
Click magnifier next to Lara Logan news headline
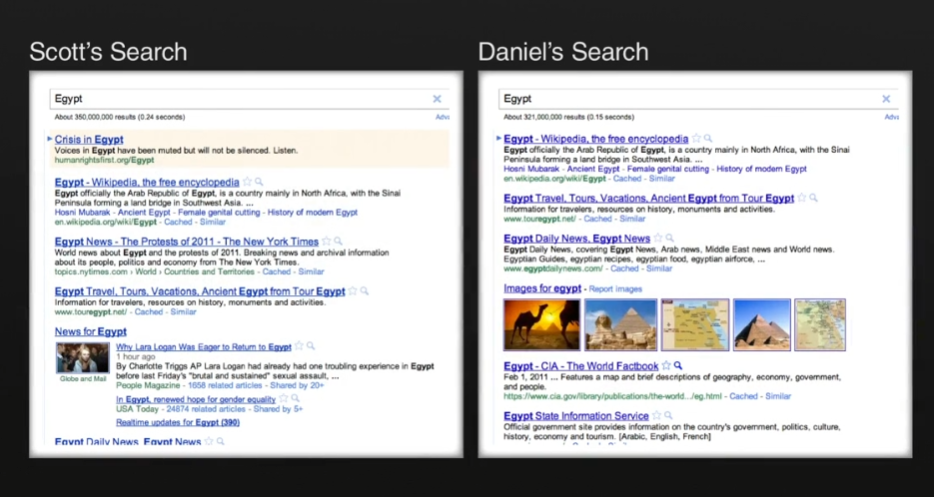tap(312, 347)
